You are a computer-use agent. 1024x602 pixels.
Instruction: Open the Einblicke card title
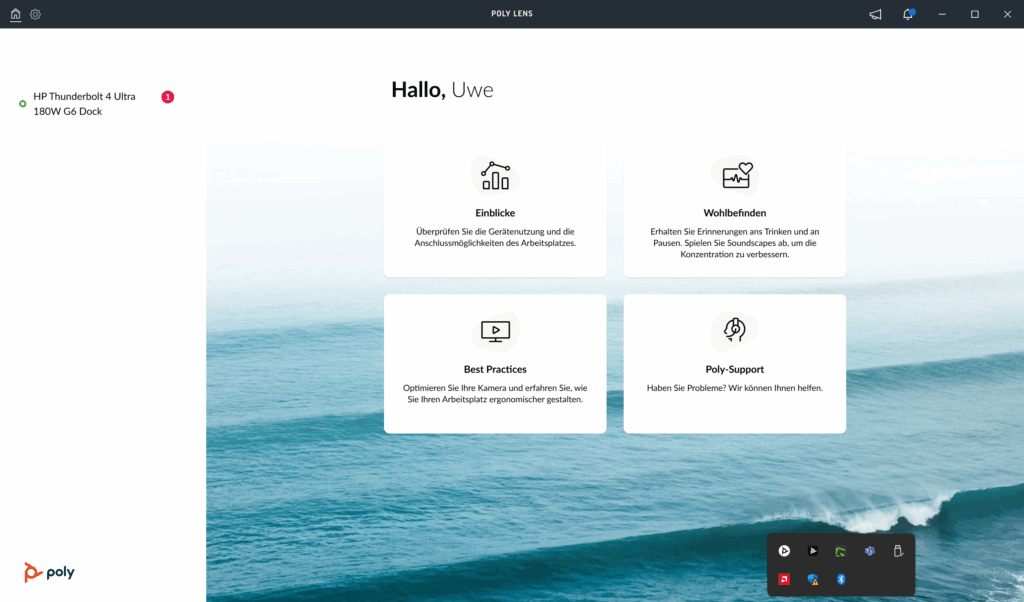pos(495,213)
